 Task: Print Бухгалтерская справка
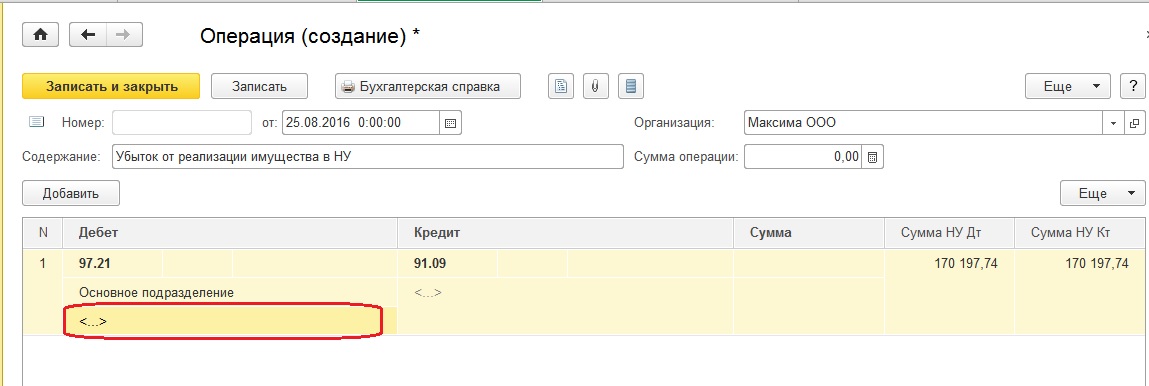coord(428,86)
